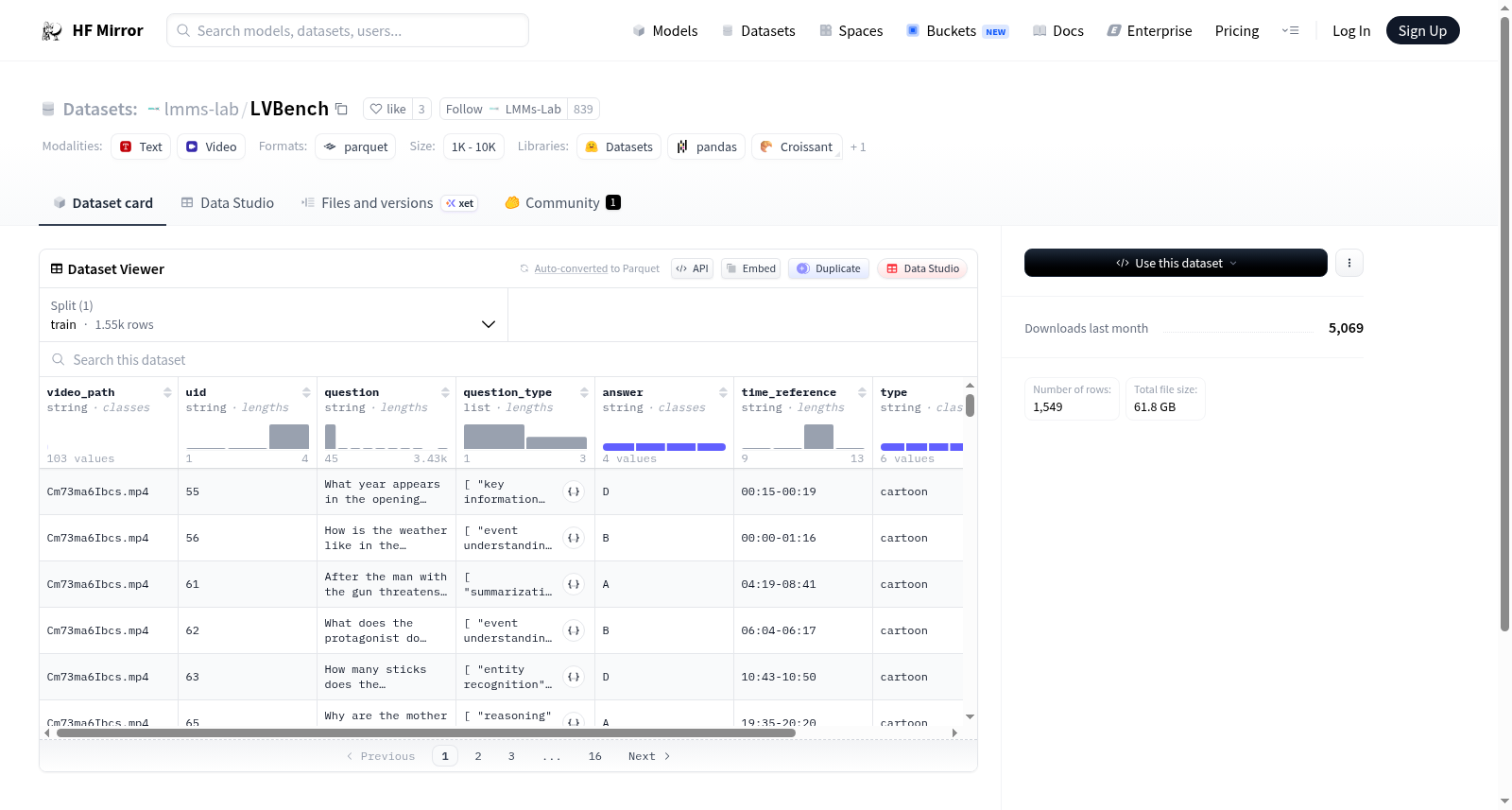
Task: Select the Text modality tag
Action: click(x=141, y=146)
